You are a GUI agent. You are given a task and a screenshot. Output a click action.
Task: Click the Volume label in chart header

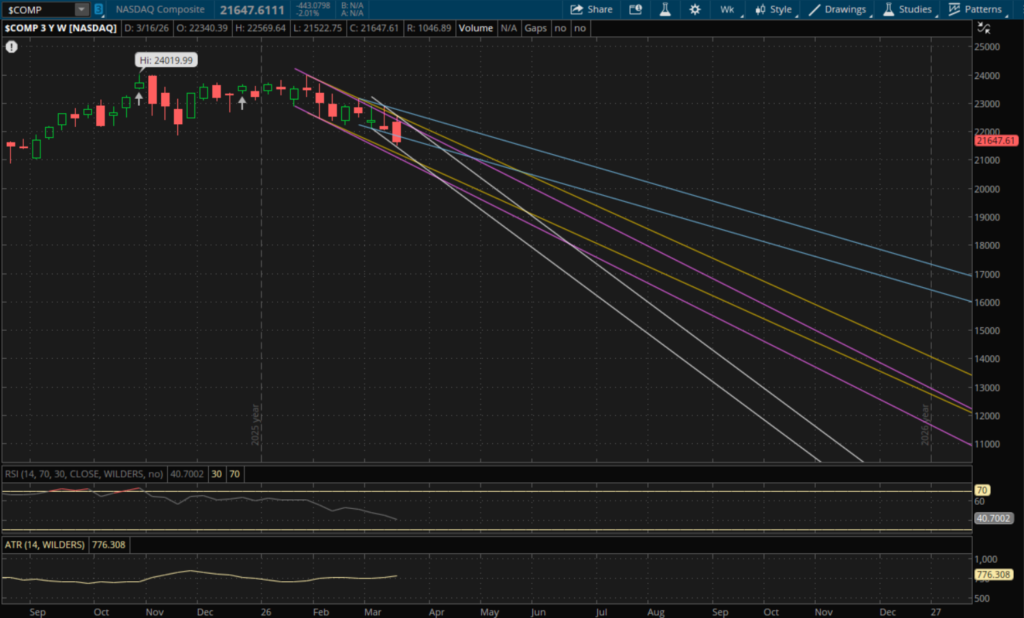pyautogui.click(x=475, y=28)
